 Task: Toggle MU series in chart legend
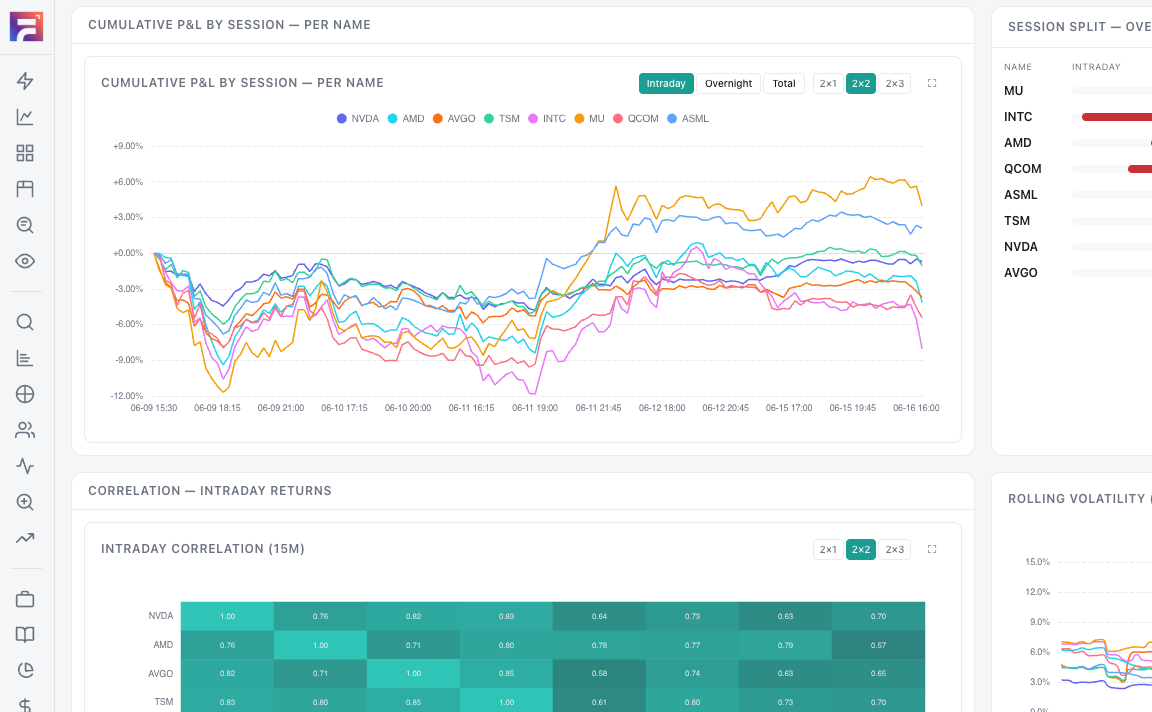[589, 118]
